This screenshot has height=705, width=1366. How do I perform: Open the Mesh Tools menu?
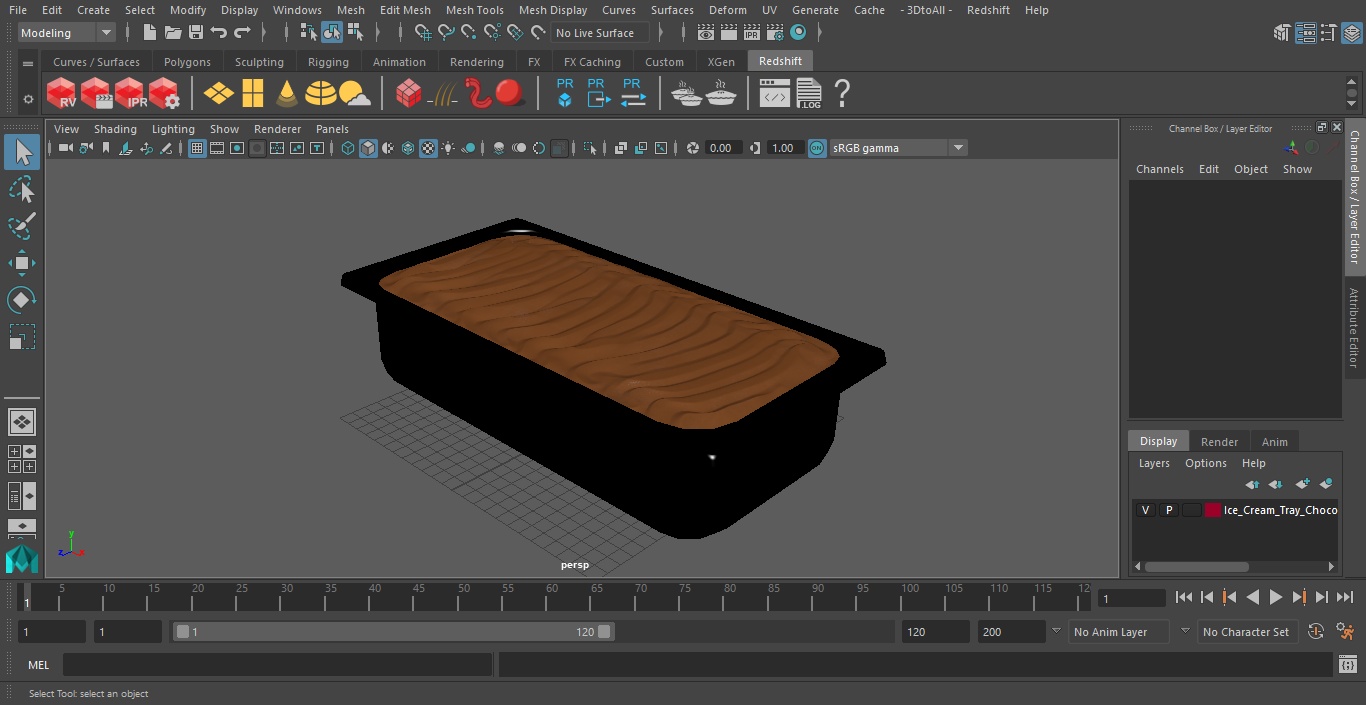point(474,10)
